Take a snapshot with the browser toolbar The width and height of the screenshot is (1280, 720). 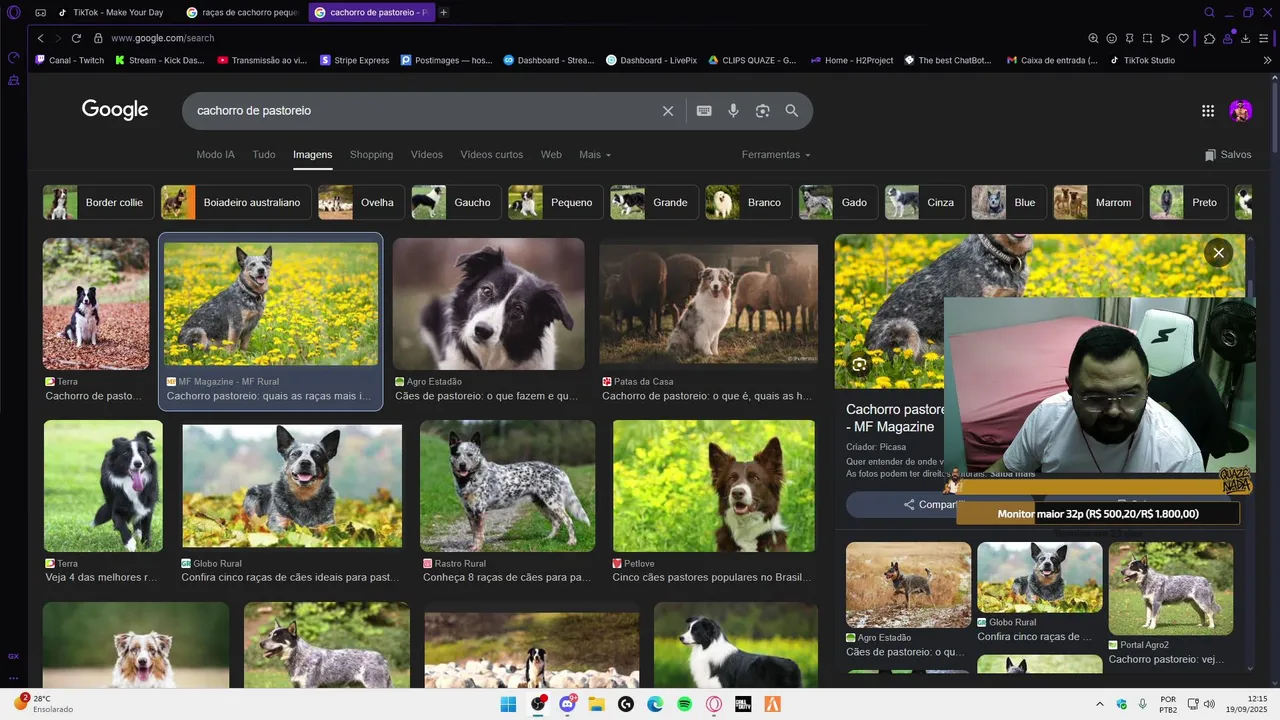pos(1147,38)
